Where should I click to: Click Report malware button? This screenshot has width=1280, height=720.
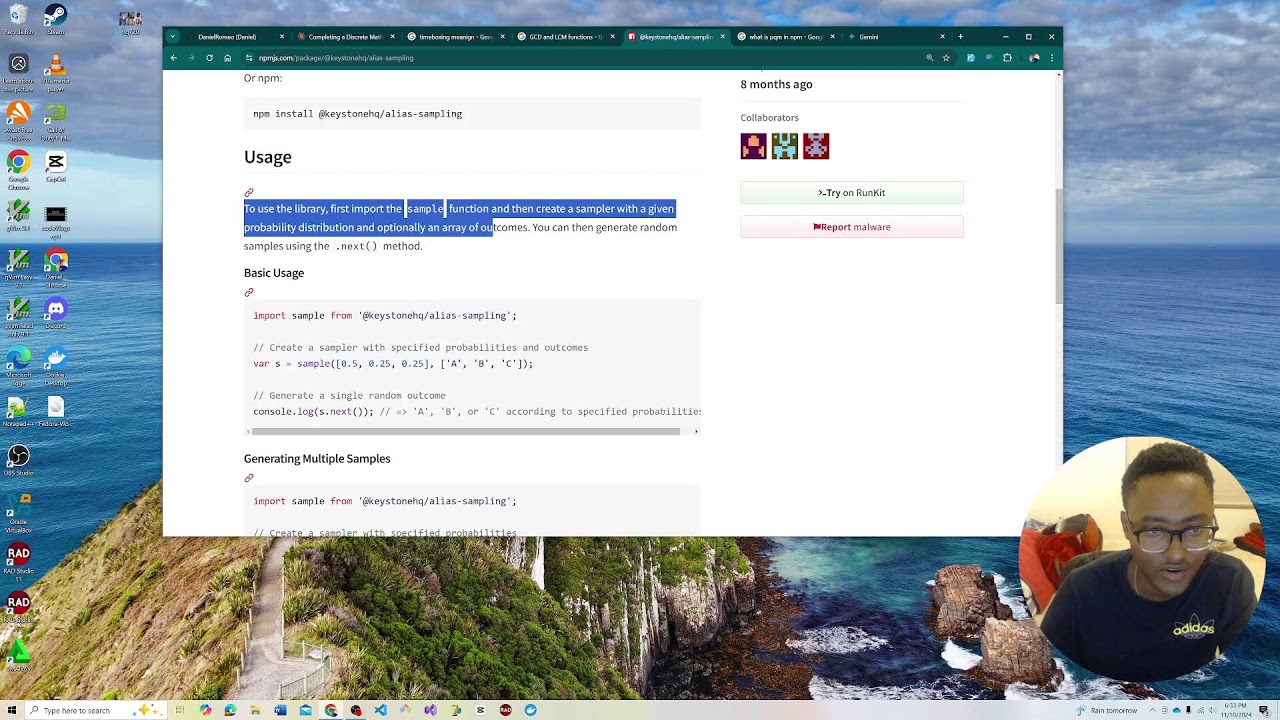point(852,227)
